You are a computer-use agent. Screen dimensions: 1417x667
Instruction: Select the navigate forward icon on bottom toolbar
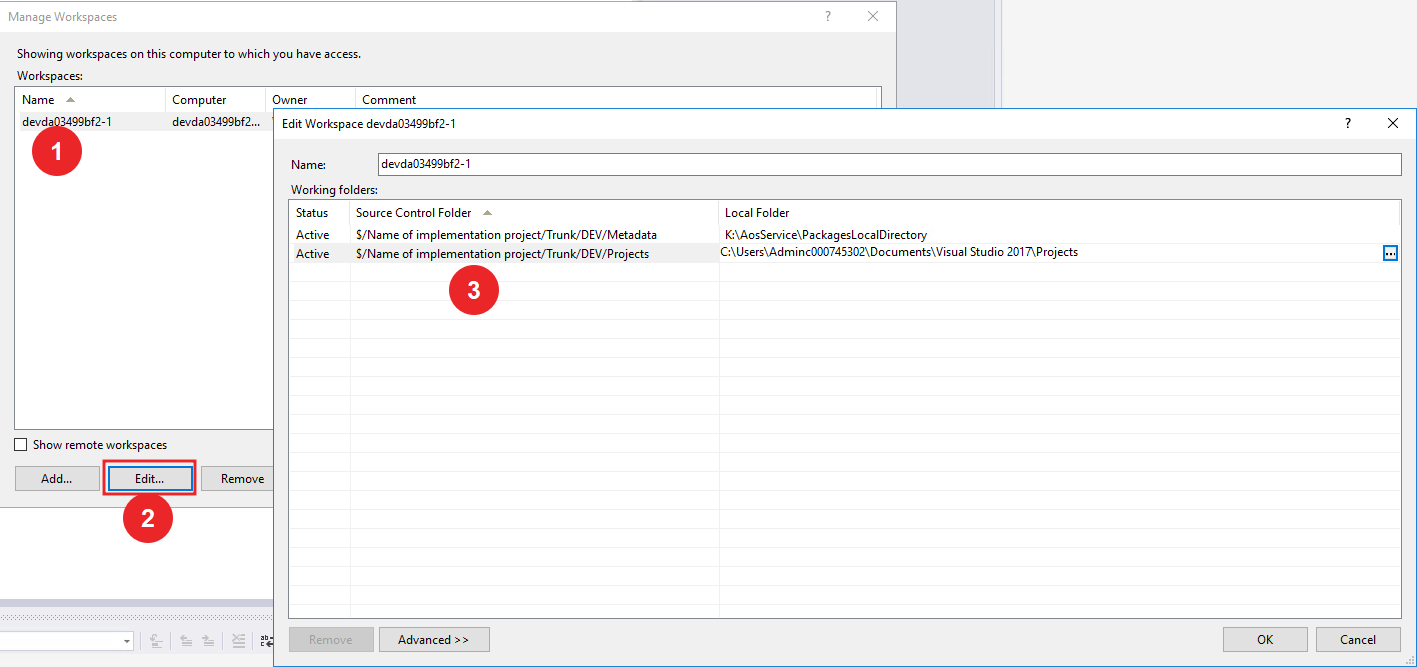tap(208, 640)
